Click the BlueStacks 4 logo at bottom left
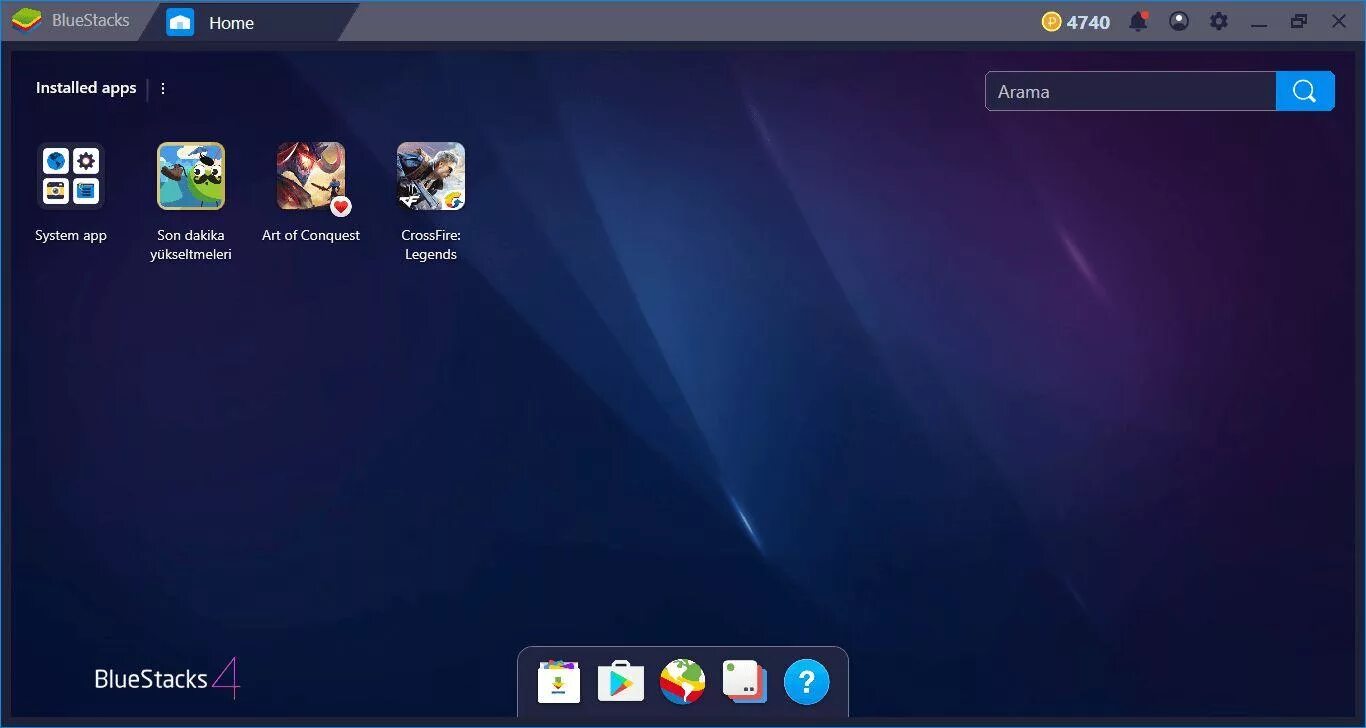This screenshot has height=728, width=1366. coord(165,678)
